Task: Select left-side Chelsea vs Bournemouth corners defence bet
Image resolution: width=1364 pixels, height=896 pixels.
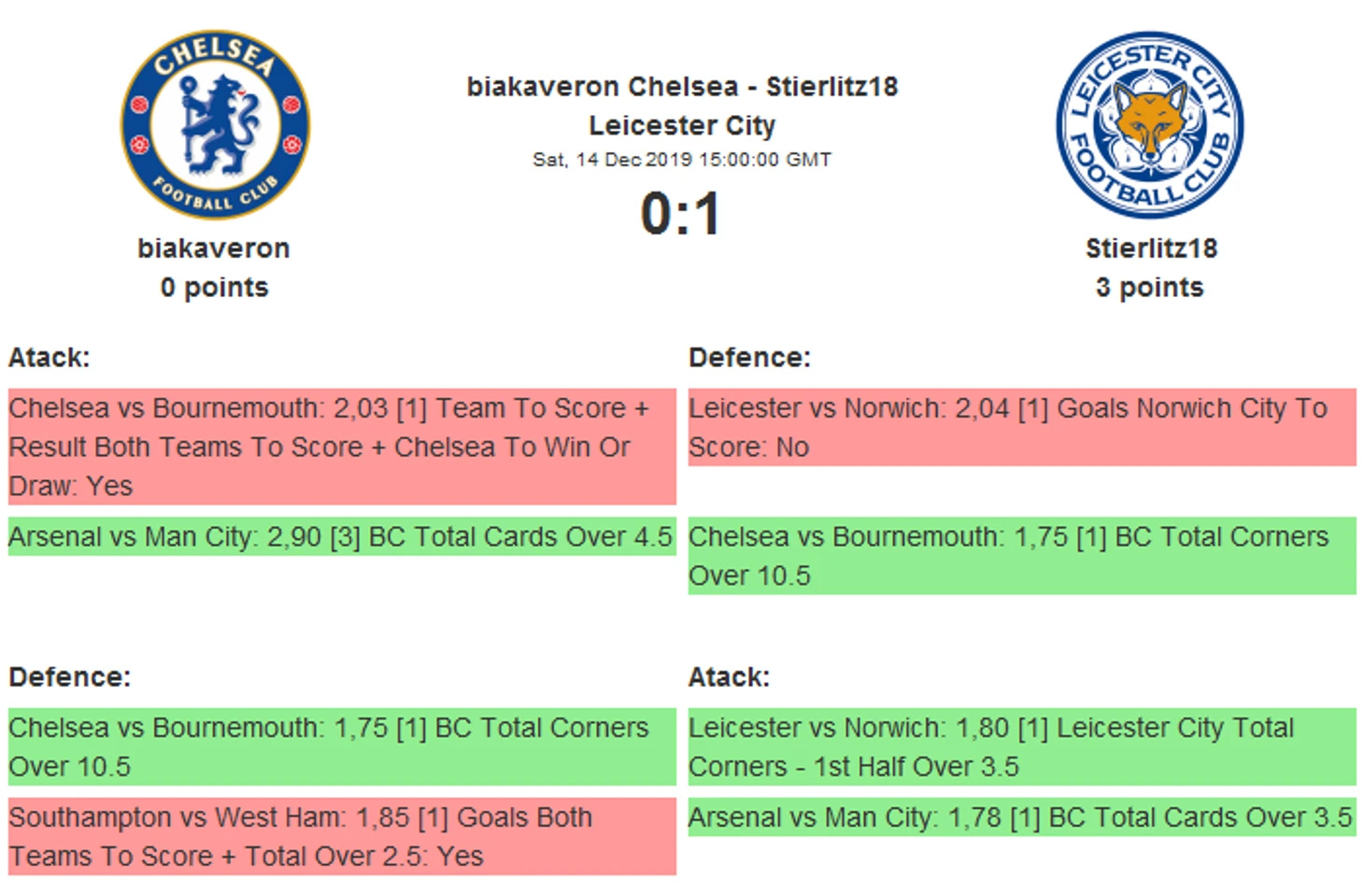Action: (342, 747)
